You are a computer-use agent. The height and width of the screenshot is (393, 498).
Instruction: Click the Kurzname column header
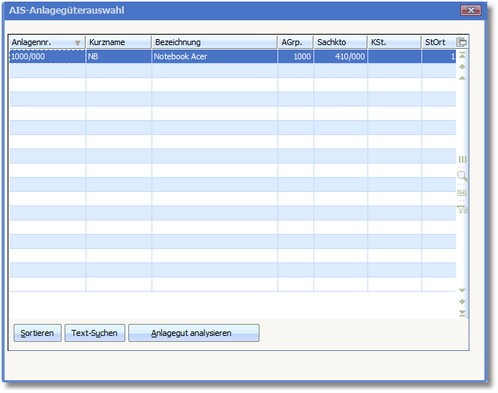pyautogui.click(x=119, y=42)
